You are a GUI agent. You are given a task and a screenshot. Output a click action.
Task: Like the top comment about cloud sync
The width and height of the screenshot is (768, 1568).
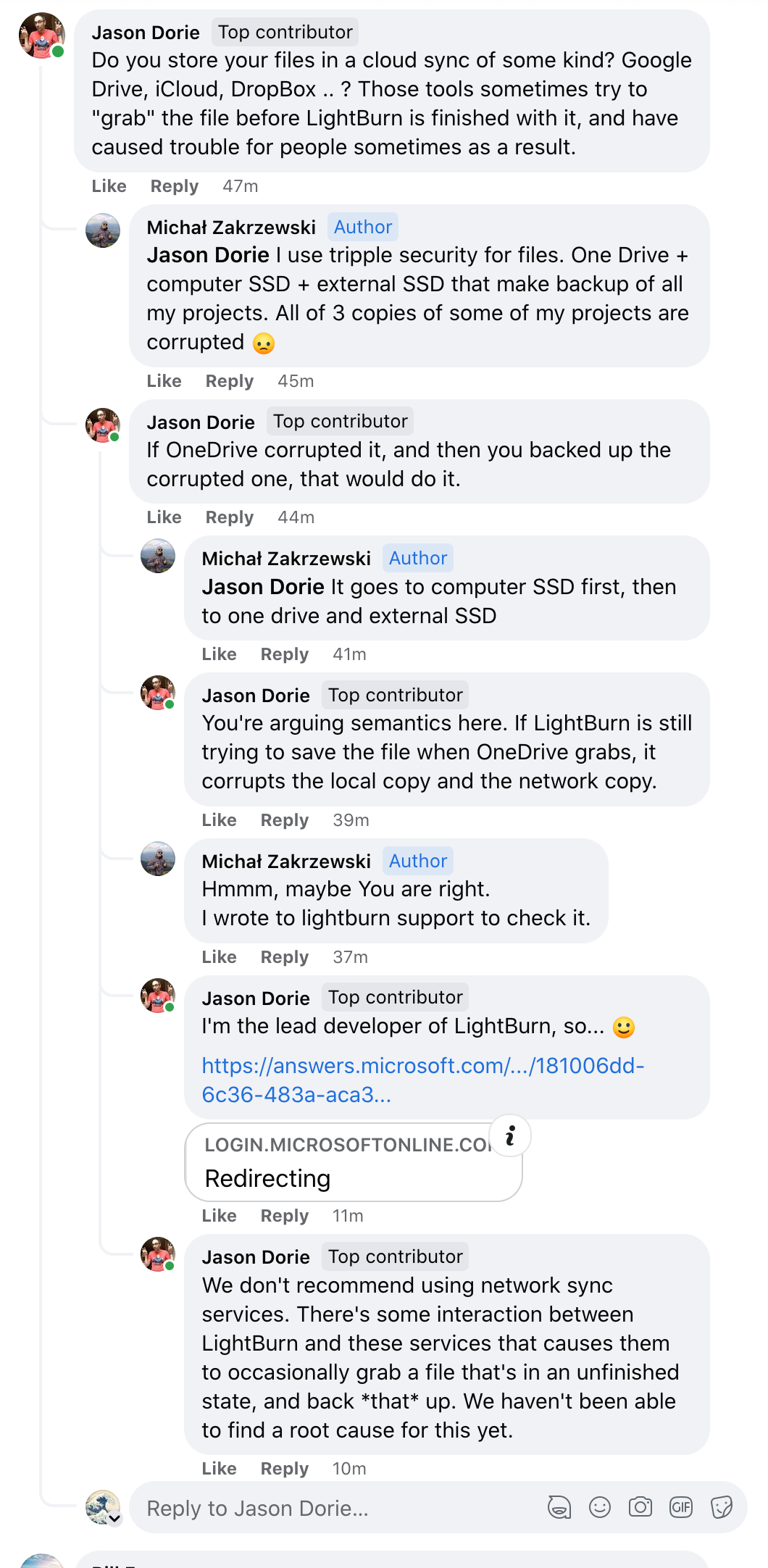point(109,186)
